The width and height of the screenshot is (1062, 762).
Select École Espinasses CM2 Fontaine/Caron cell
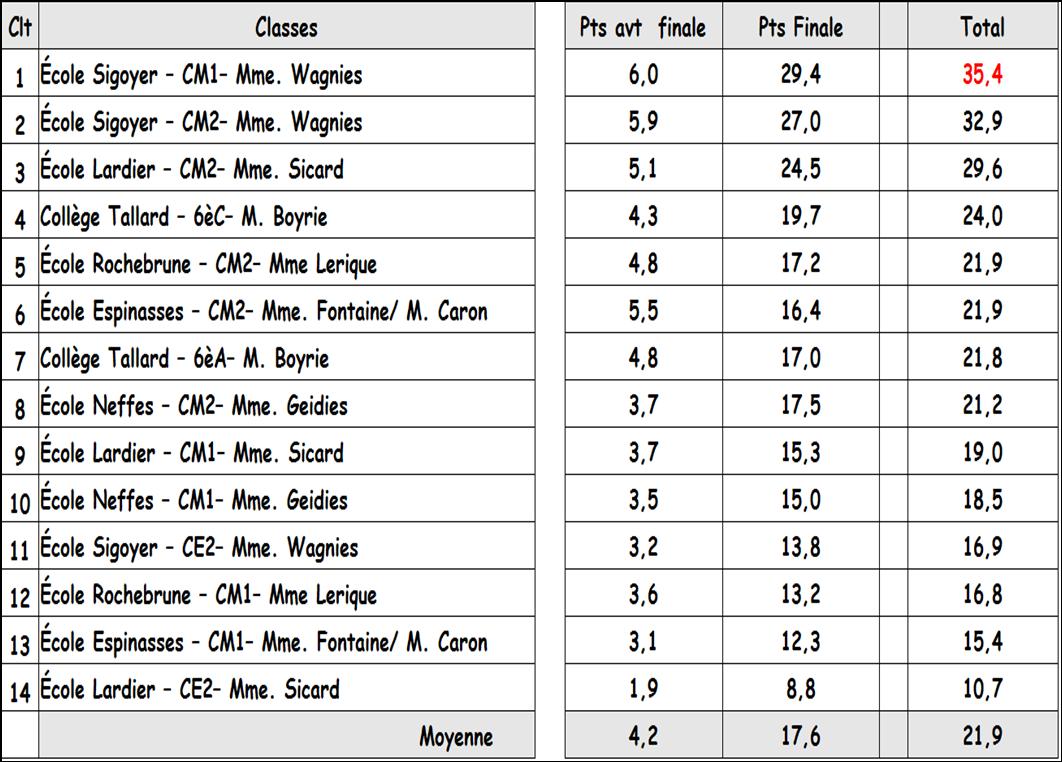pyautogui.click(x=286, y=310)
